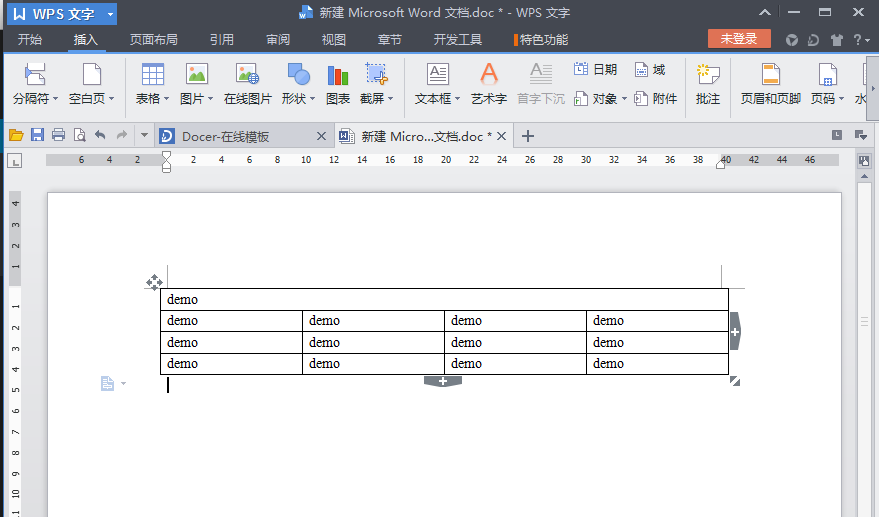Click the 未登录 login button
Viewport: 879px width, 517px height.
click(x=739, y=39)
